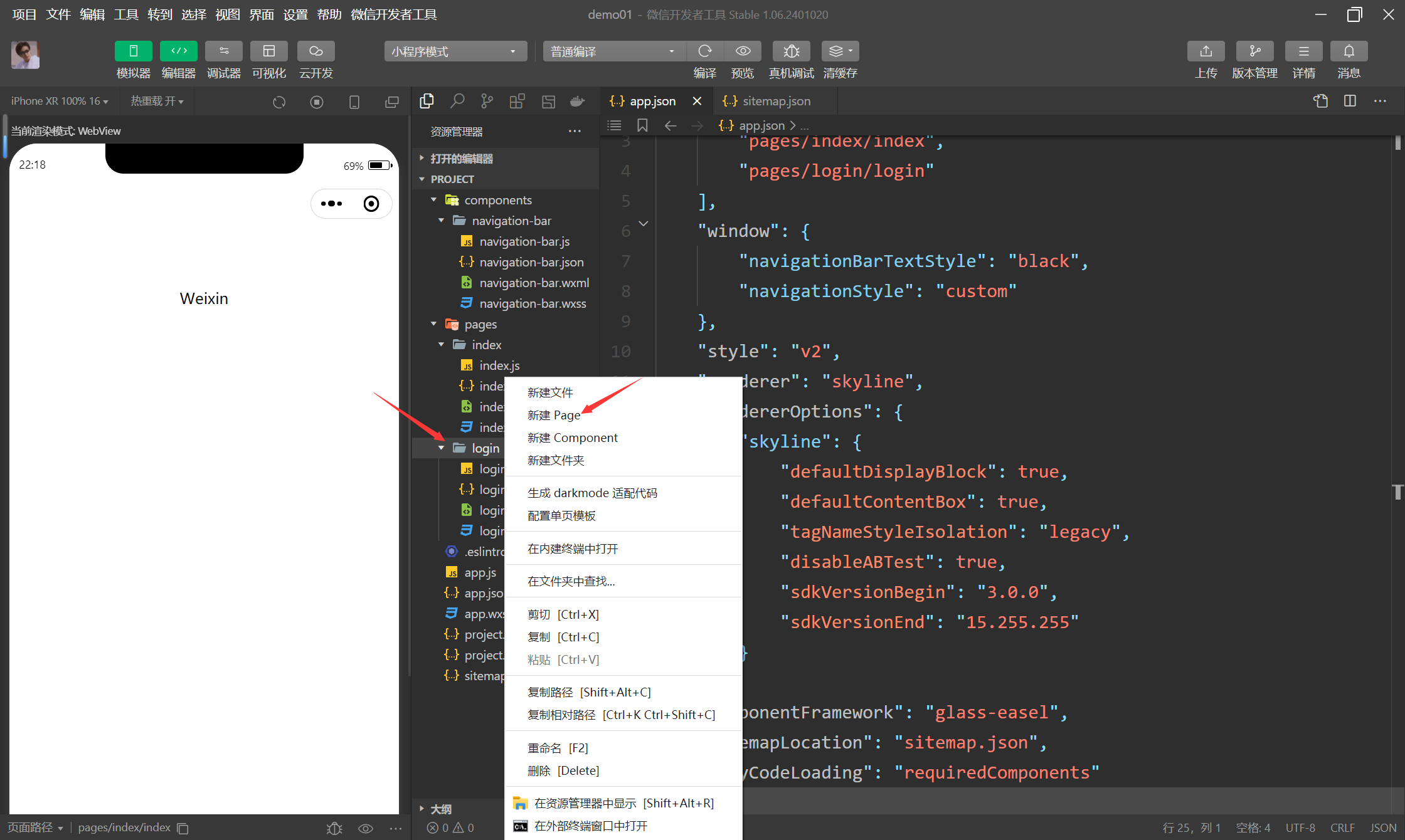Screen dimensions: 1405x840
Task: Toggle the debugger panel button
Action: pyautogui.click(x=224, y=51)
